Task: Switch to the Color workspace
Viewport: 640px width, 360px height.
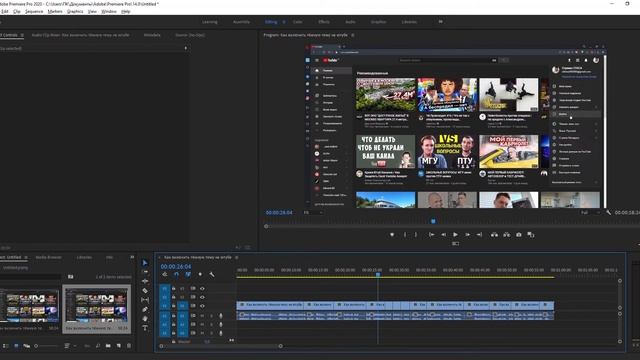Action: coord(298,22)
